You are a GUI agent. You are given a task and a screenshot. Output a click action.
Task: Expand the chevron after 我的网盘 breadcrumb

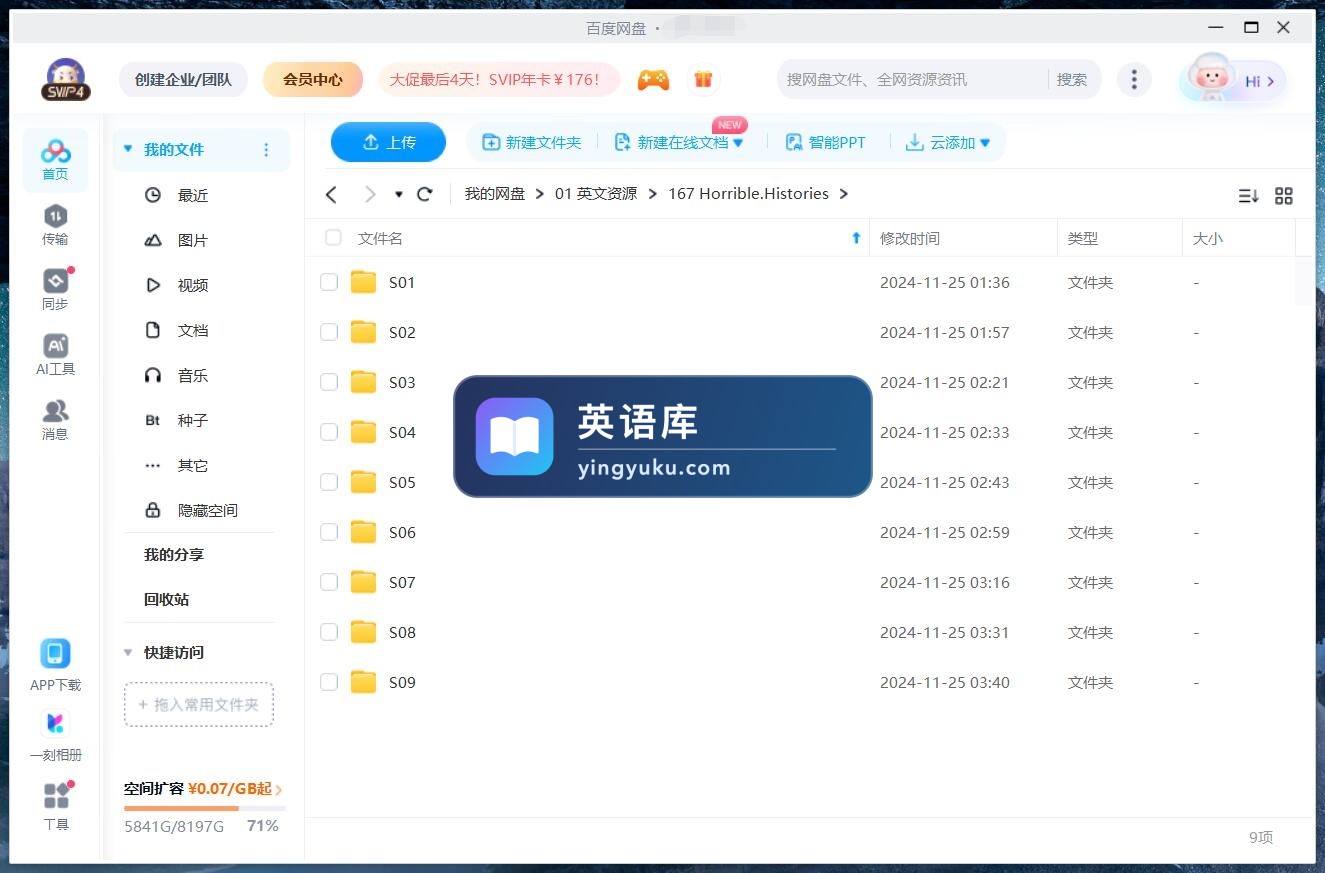click(540, 194)
